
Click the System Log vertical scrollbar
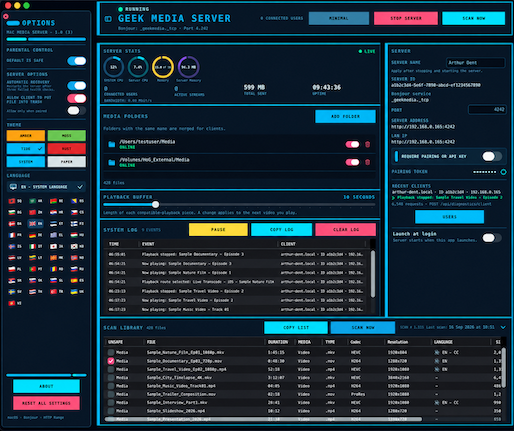(373, 274)
